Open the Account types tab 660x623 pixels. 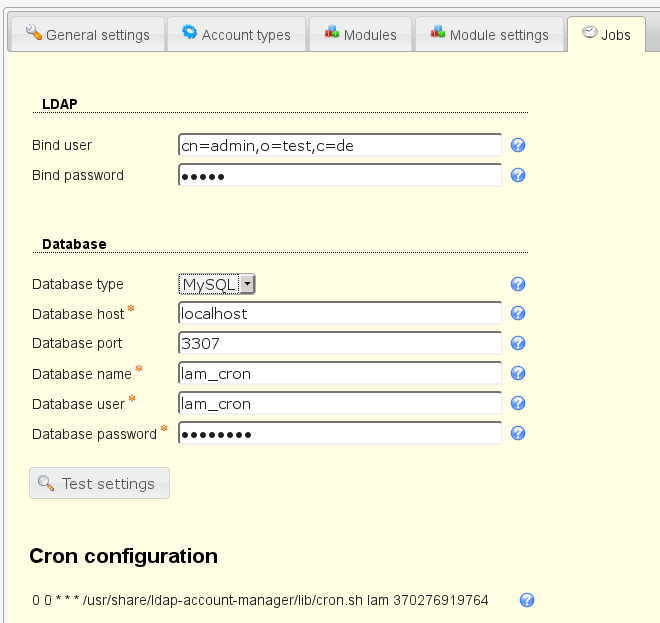click(236, 34)
